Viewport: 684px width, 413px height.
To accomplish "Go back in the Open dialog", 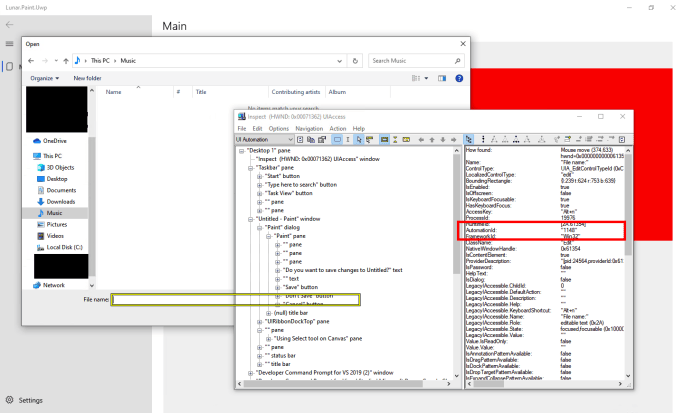I will click(31, 61).
